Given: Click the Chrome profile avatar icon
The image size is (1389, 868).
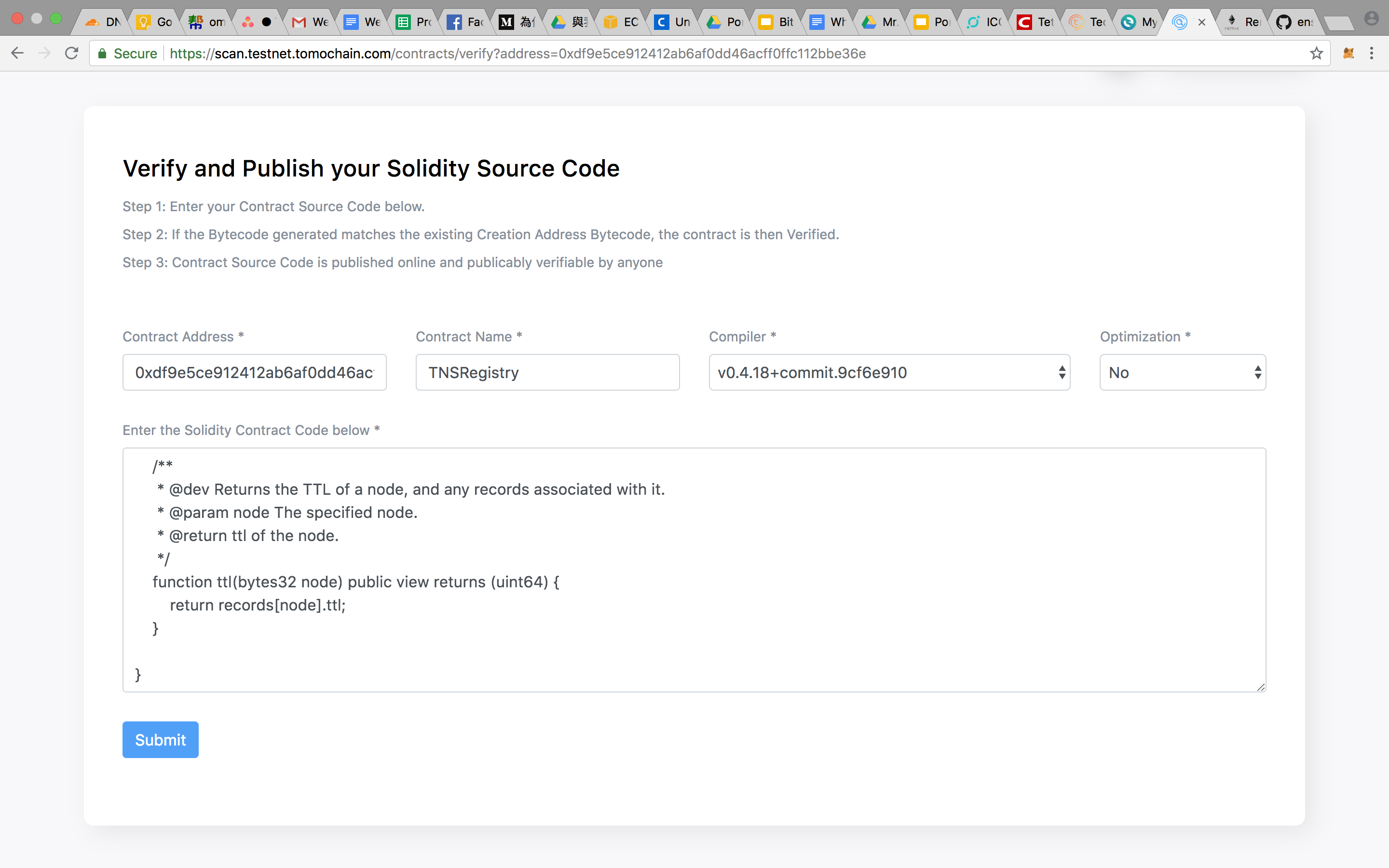Looking at the screenshot, I should 1371,19.
